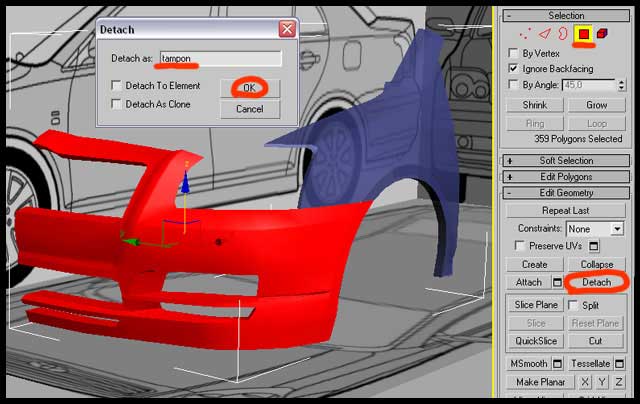Screen dimensions: 640x404
Task: Open Preserve UVs settings box
Action: coord(593,246)
